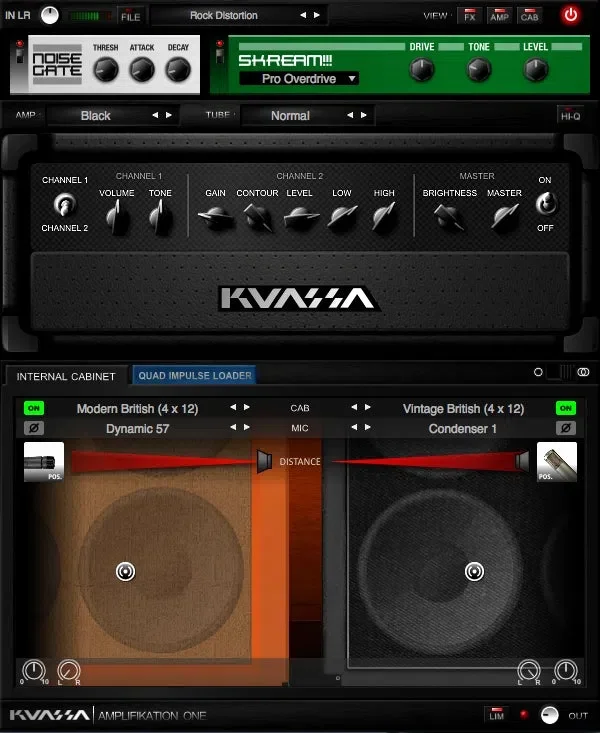Screen dimensions: 600x733
Task: Click the Noise Gate DECAY knob
Action: pyautogui.click(x=178, y=70)
